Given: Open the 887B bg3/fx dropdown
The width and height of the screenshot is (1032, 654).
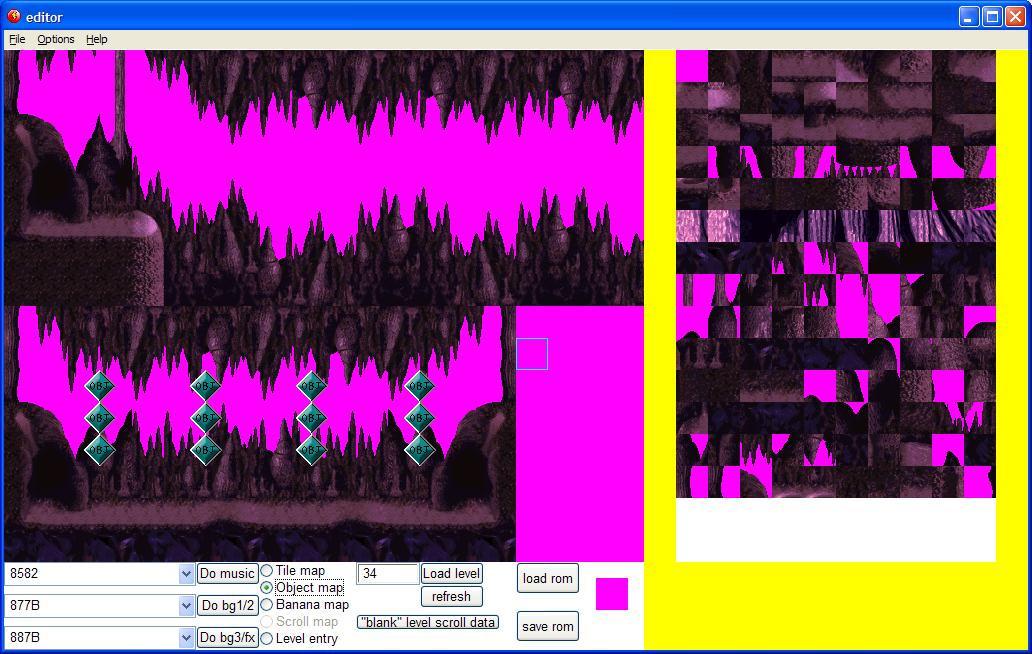Looking at the screenshot, I should 186,637.
